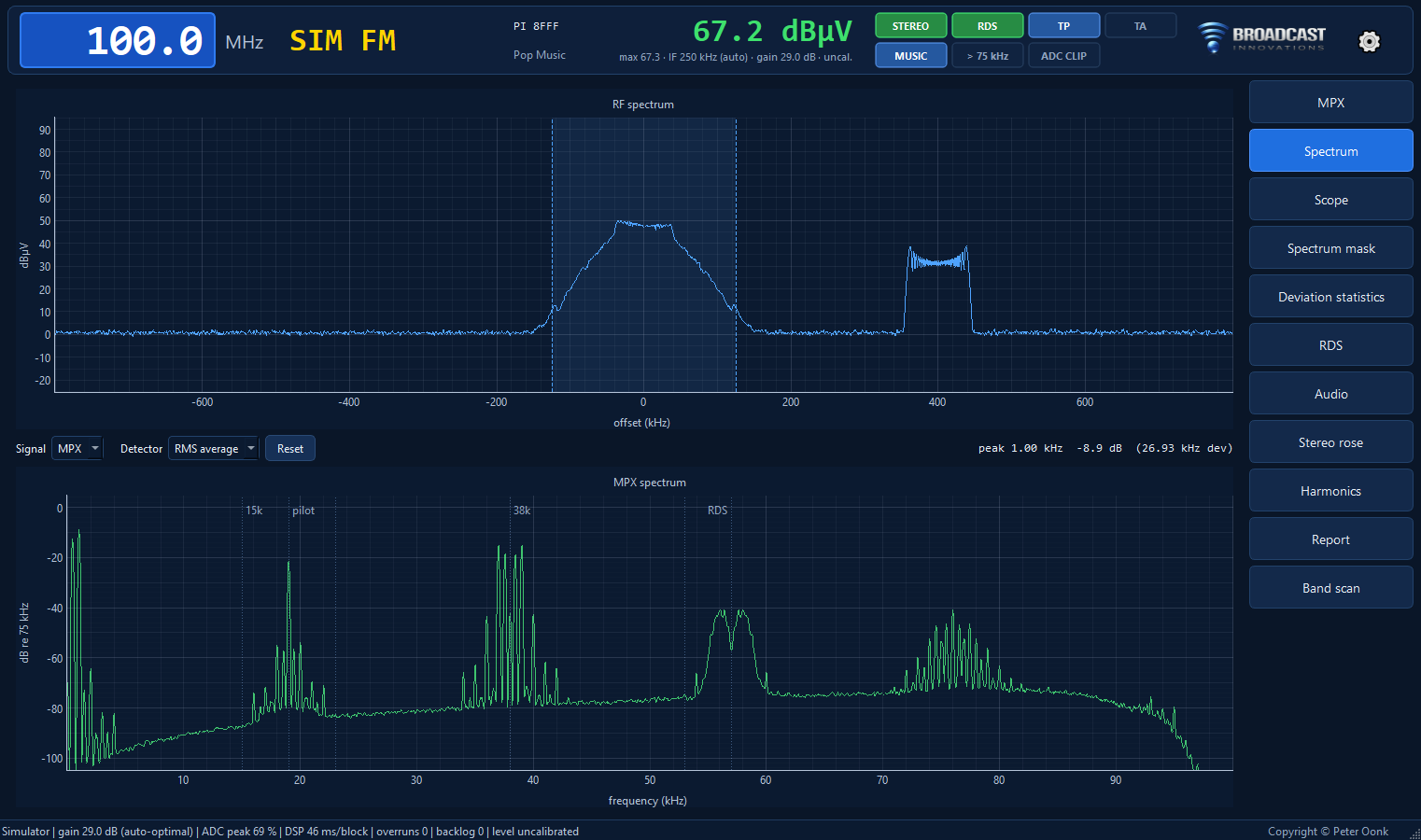Toggle the TP indicator
This screenshot has width=1421, height=840.
[1063, 26]
